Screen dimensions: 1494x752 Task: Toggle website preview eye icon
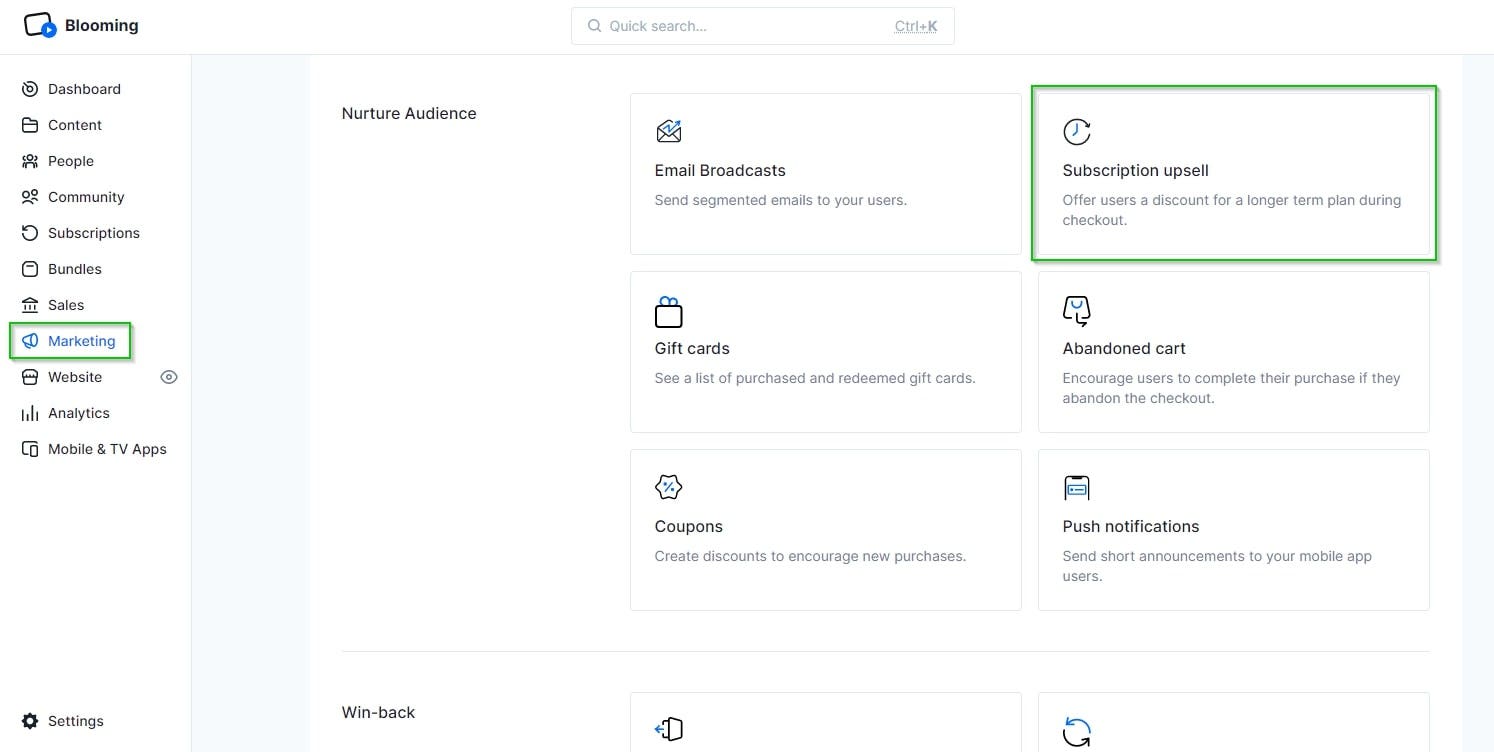169,377
